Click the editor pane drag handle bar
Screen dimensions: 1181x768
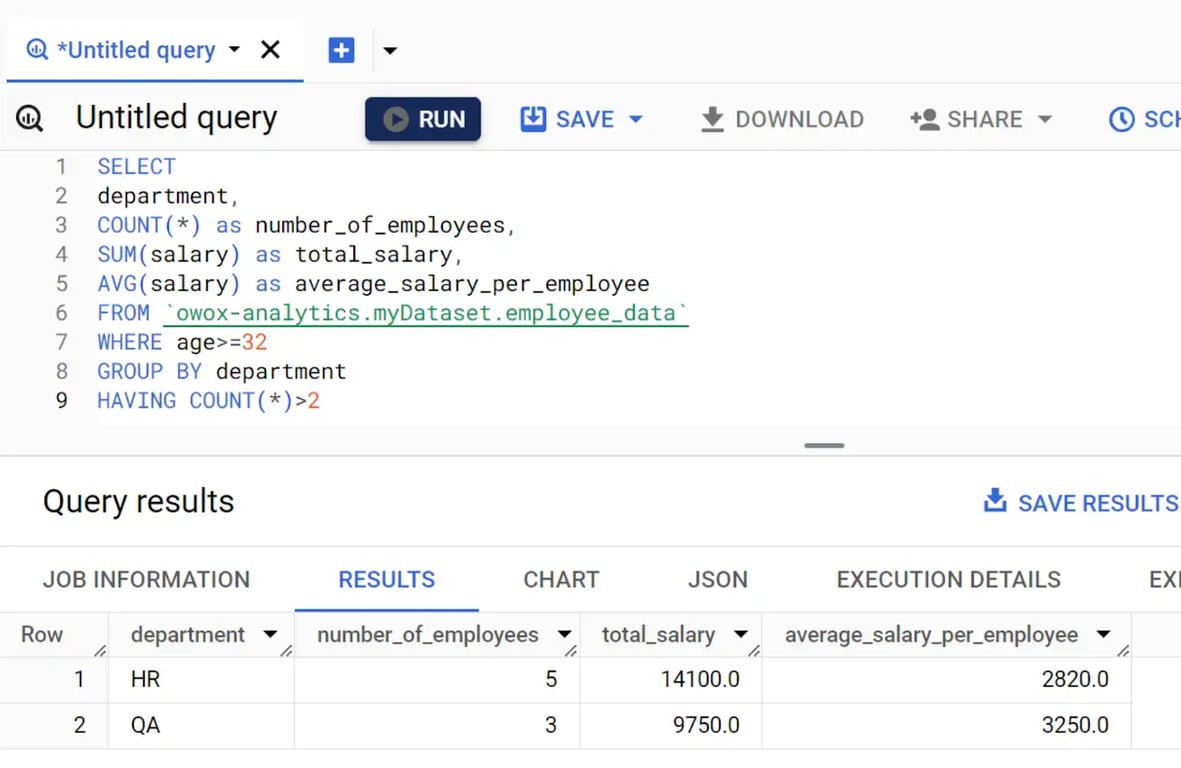(824, 446)
